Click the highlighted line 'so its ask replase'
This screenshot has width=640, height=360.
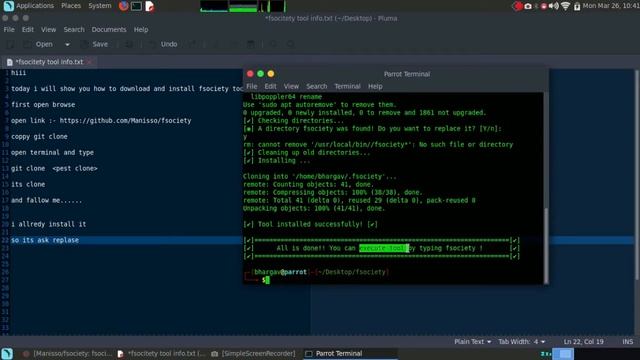[x=45, y=240]
